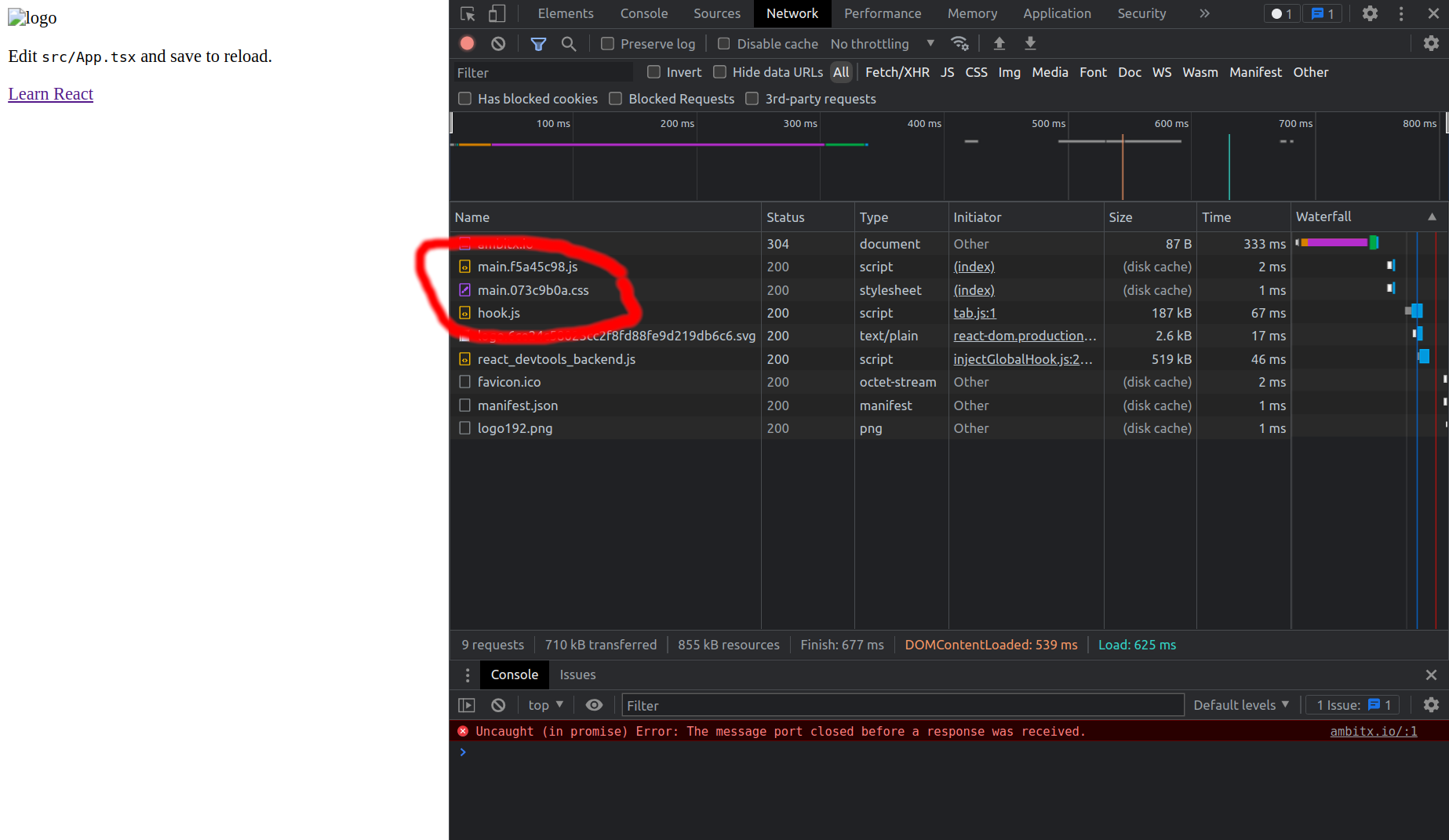Image resolution: width=1449 pixels, height=840 pixels.
Task: Create live expression eye icon
Action: [594, 705]
